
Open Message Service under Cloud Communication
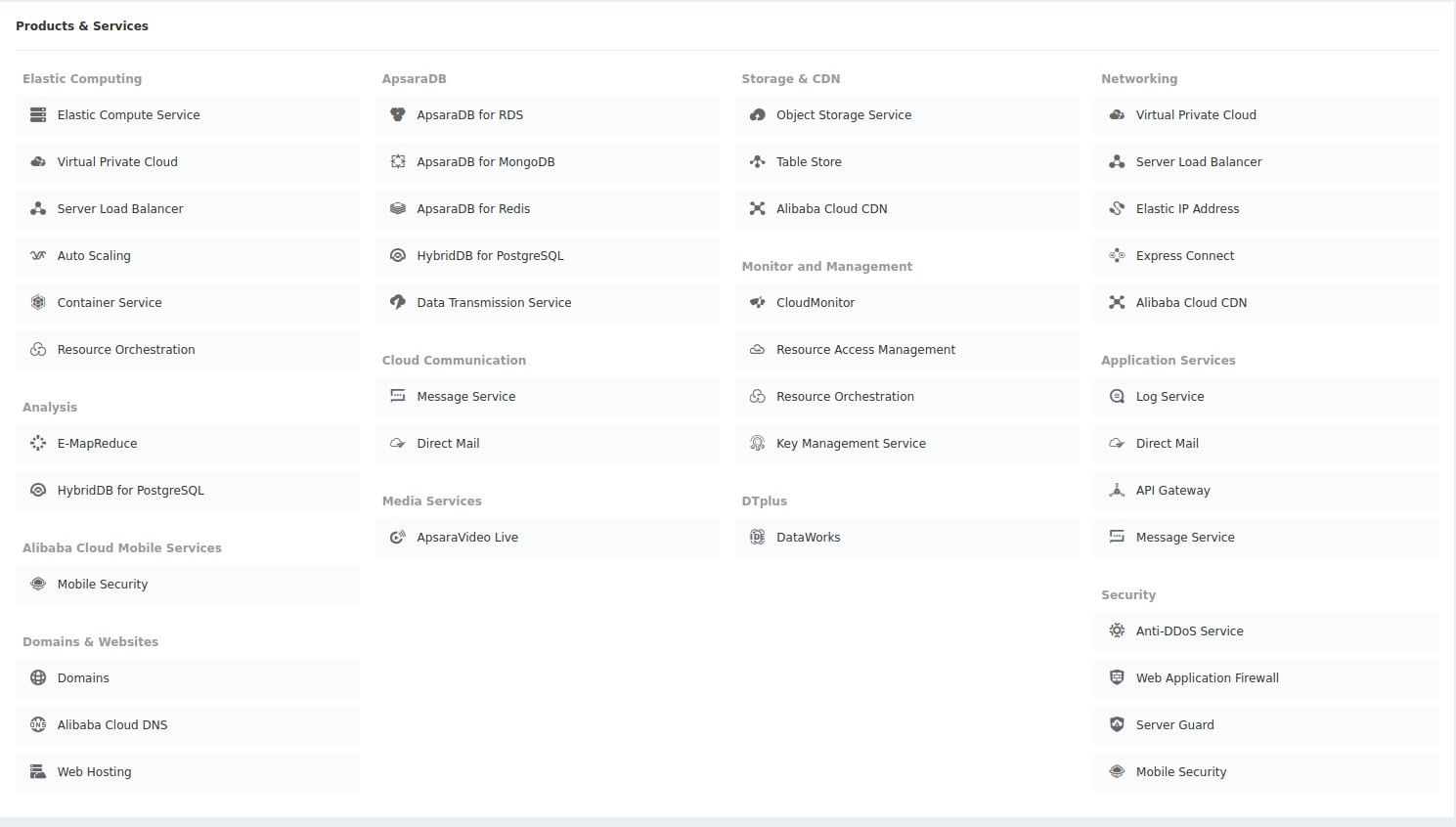point(548,397)
